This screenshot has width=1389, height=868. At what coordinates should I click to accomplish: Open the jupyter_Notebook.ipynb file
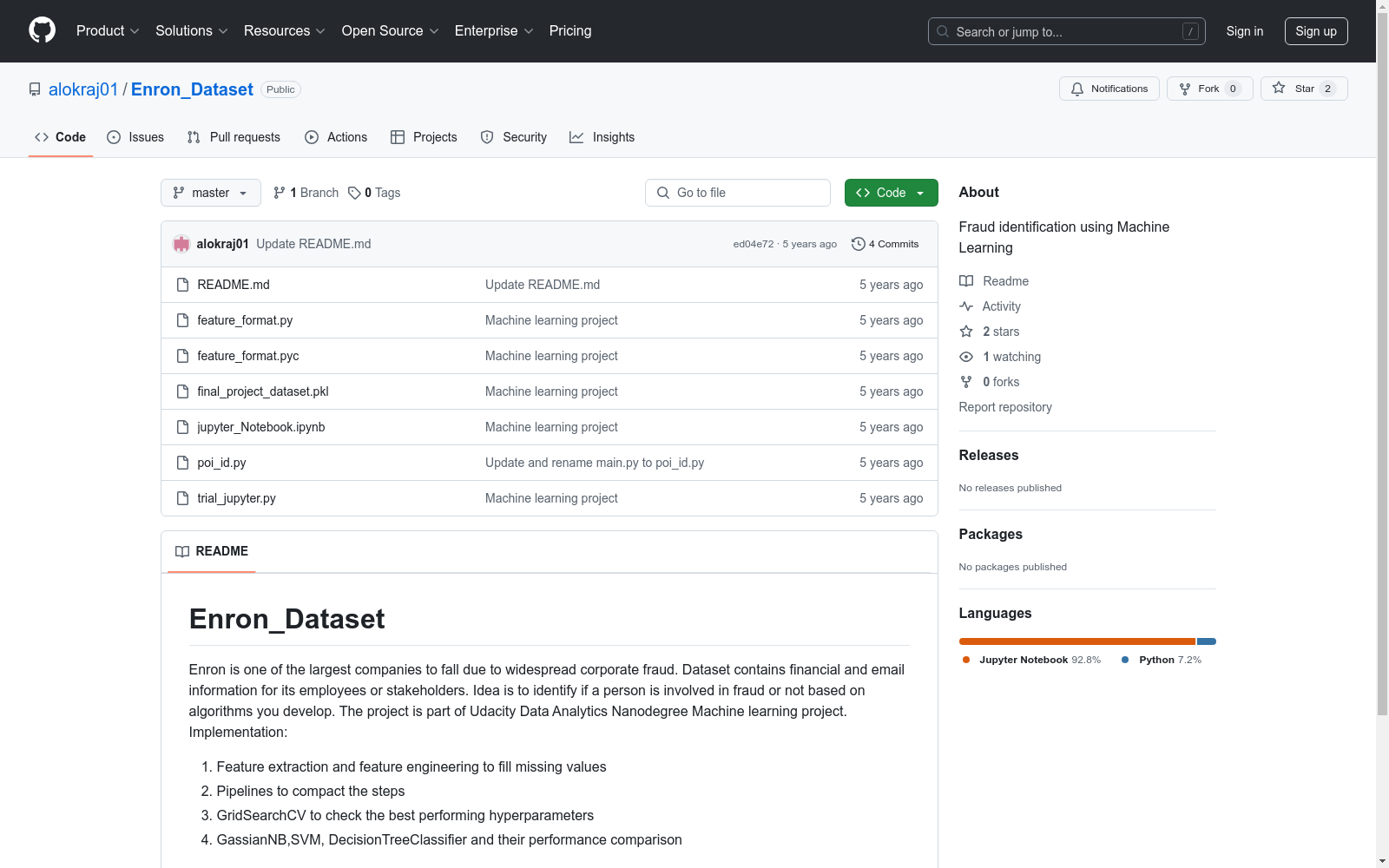pyautogui.click(x=261, y=427)
